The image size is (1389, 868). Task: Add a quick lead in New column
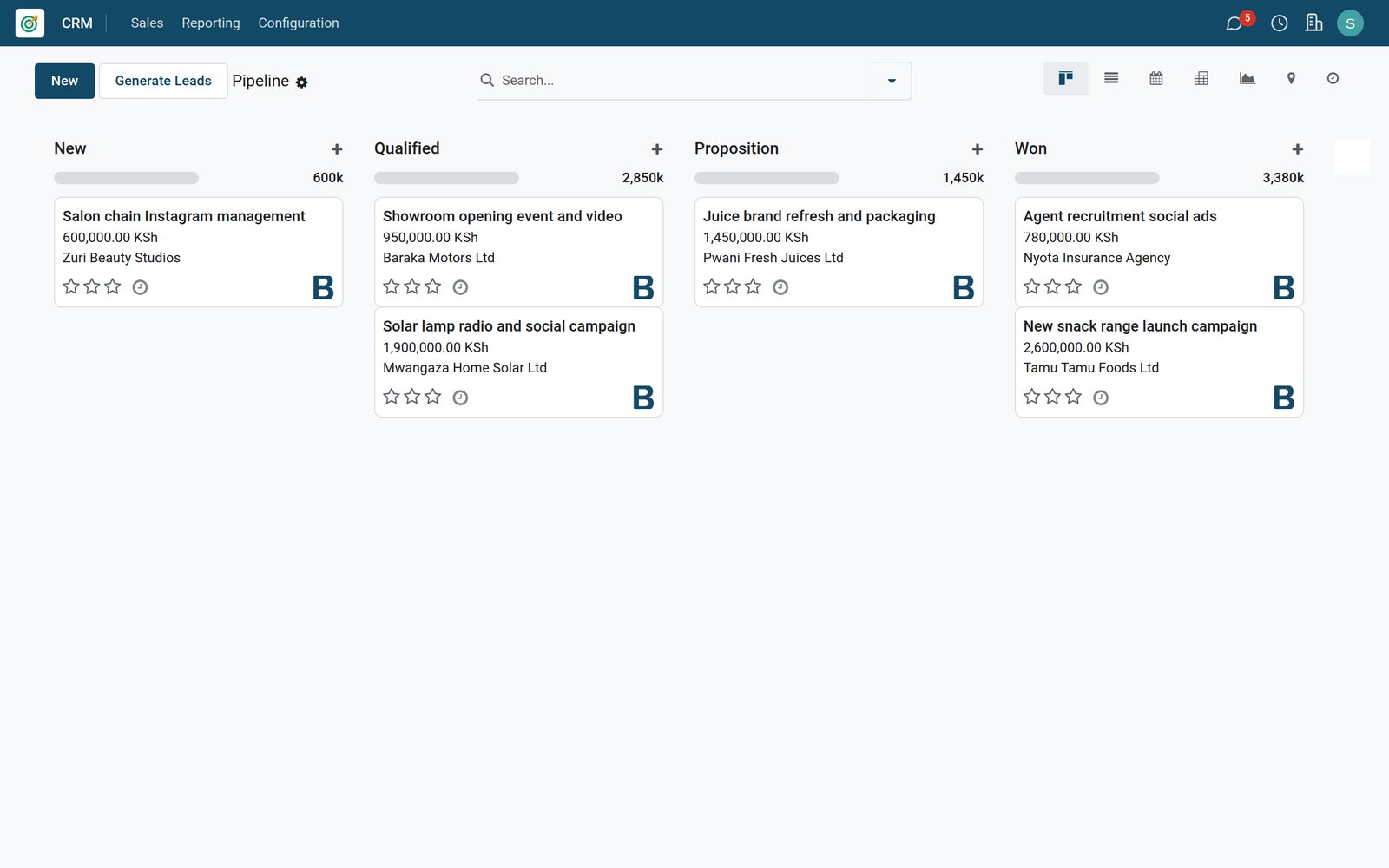[x=337, y=149]
